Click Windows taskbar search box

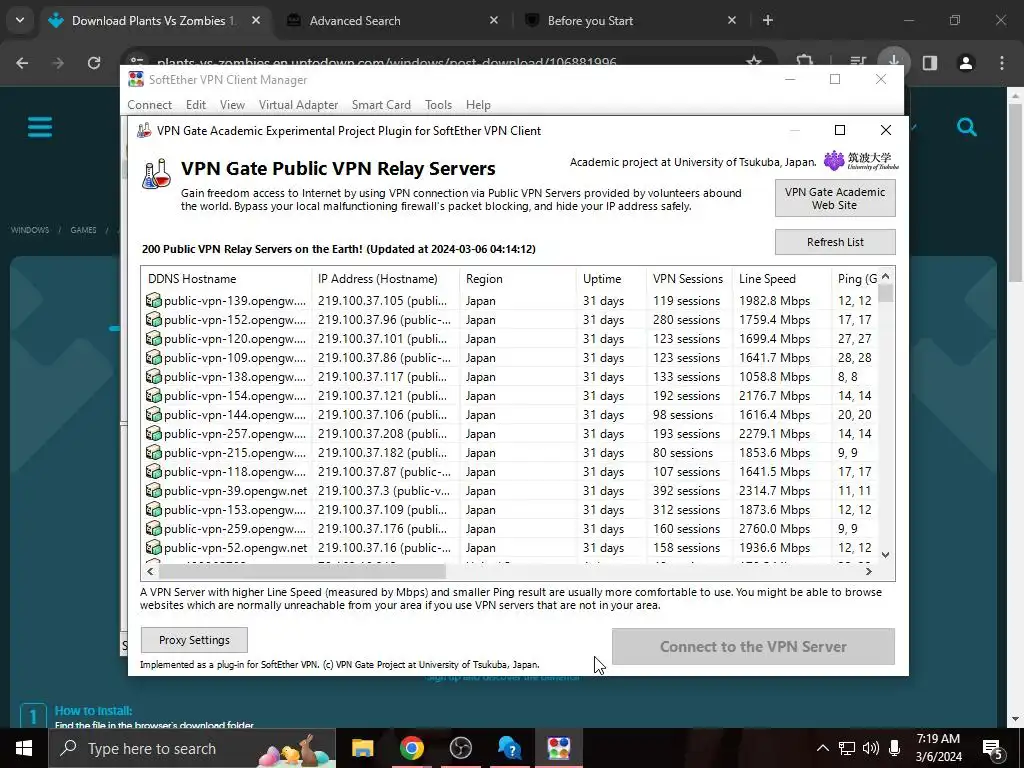click(x=192, y=748)
